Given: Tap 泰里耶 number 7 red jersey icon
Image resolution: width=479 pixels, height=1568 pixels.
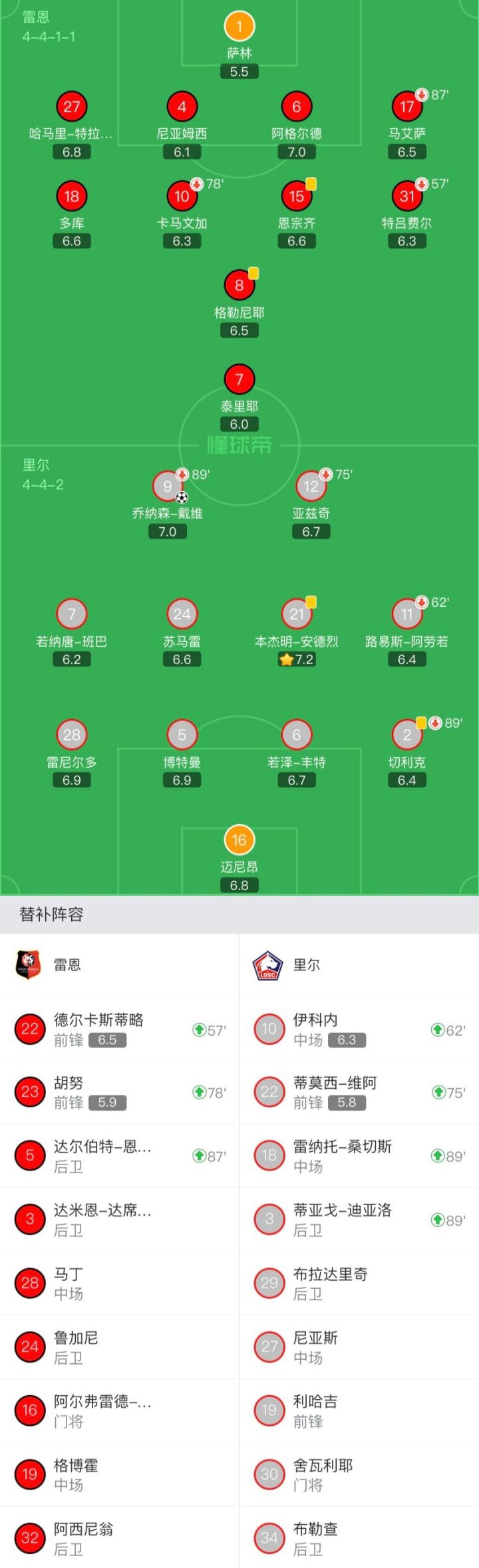Looking at the screenshot, I should pyautogui.click(x=239, y=380).
